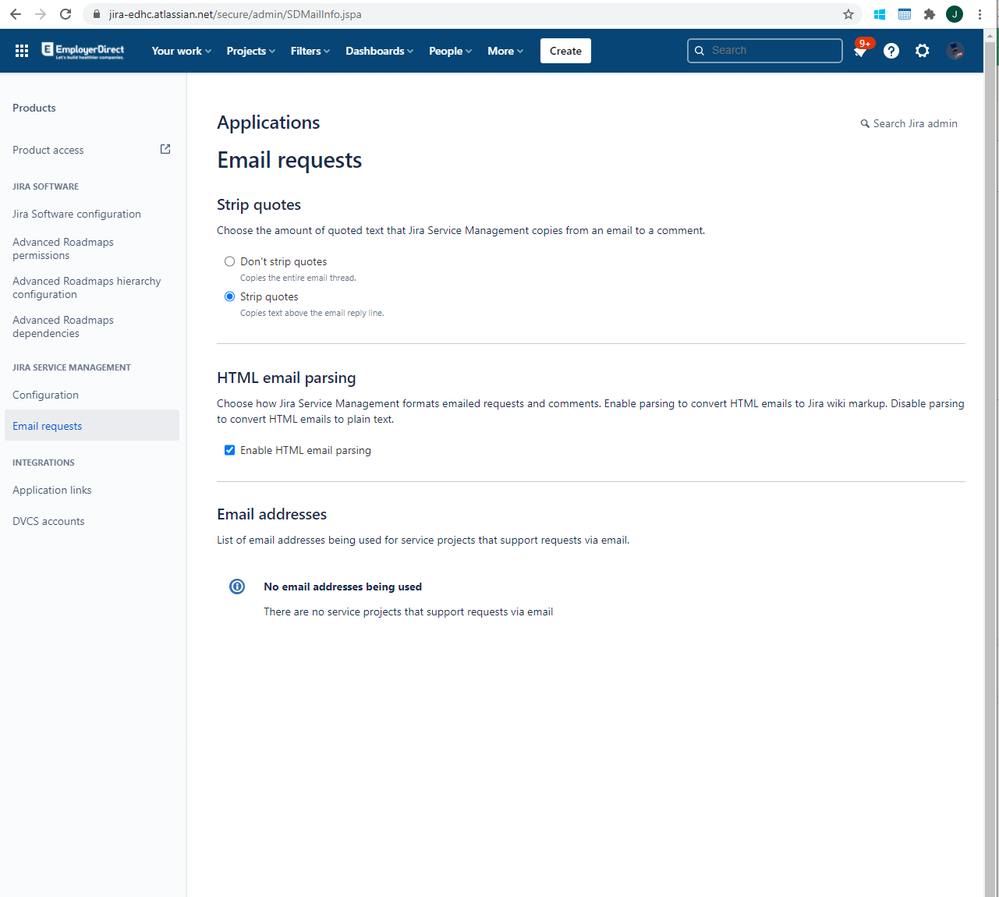The width and height of the screenshot is (999, 897).
Task: Open Application links in sidebar
Action: pyautogui.click(x=52, y=490)
